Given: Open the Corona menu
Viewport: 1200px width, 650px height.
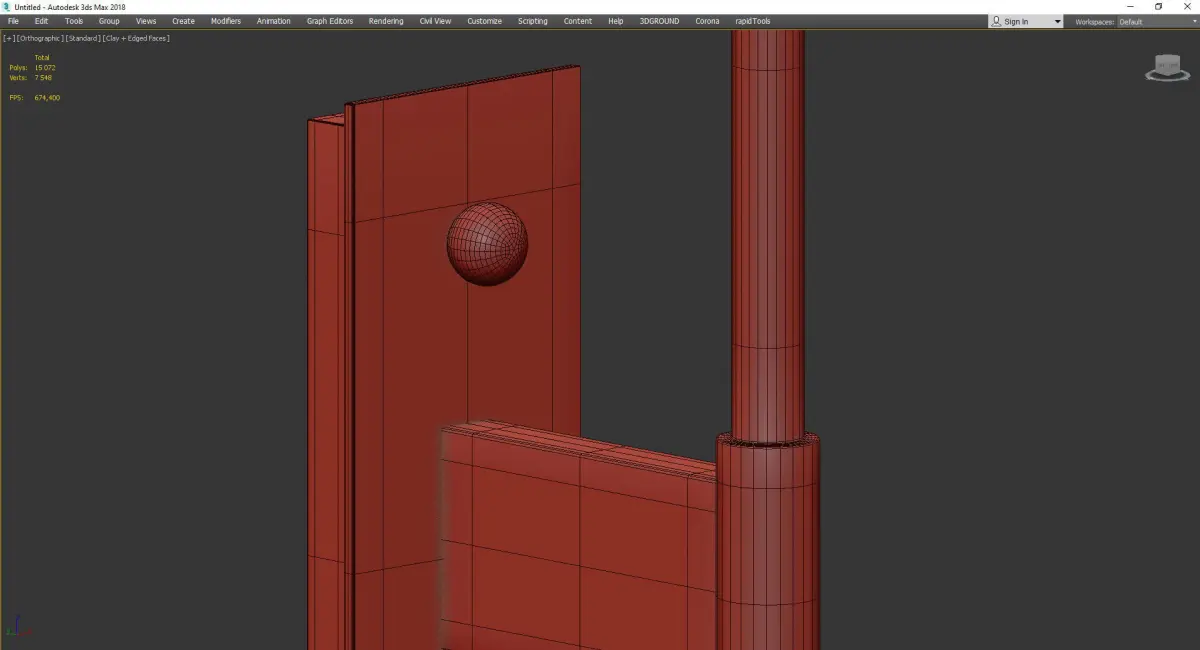Looking at the screenshot, I should coord(707,21).
